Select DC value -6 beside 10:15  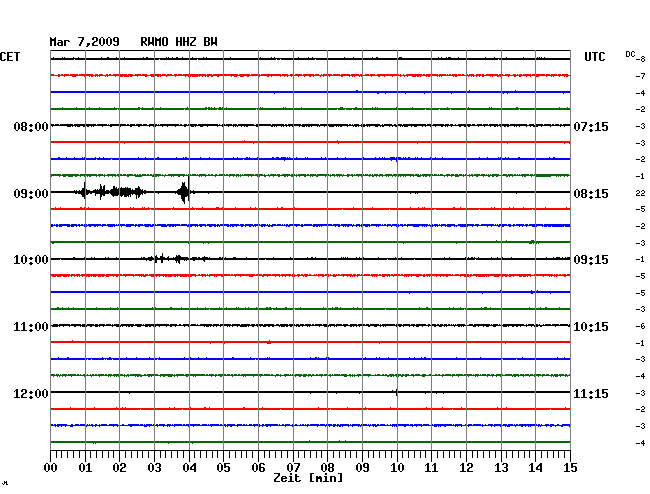pyautogui.click(x=640, y=326)
